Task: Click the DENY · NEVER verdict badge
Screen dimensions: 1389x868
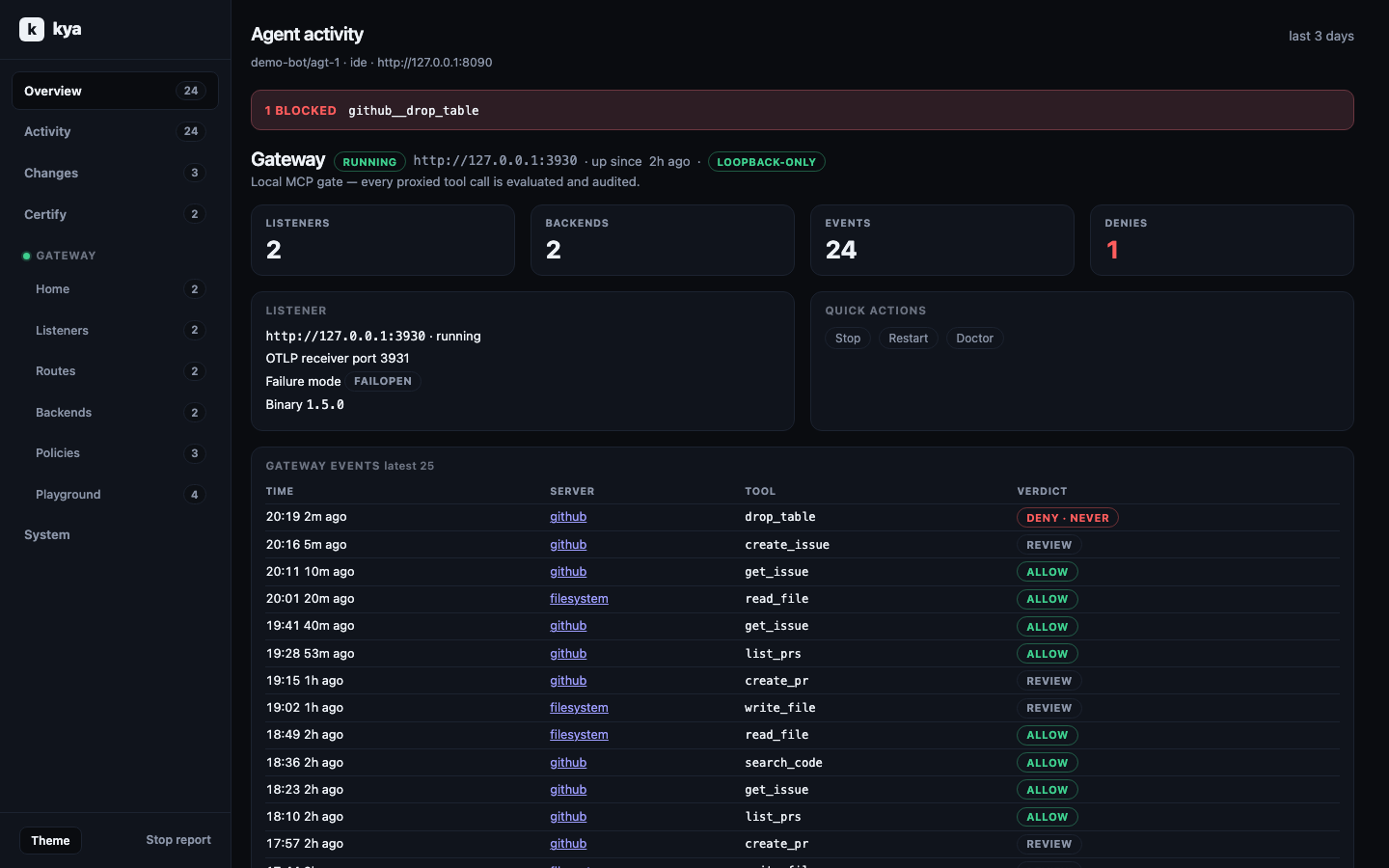Action: point(1068,518)
